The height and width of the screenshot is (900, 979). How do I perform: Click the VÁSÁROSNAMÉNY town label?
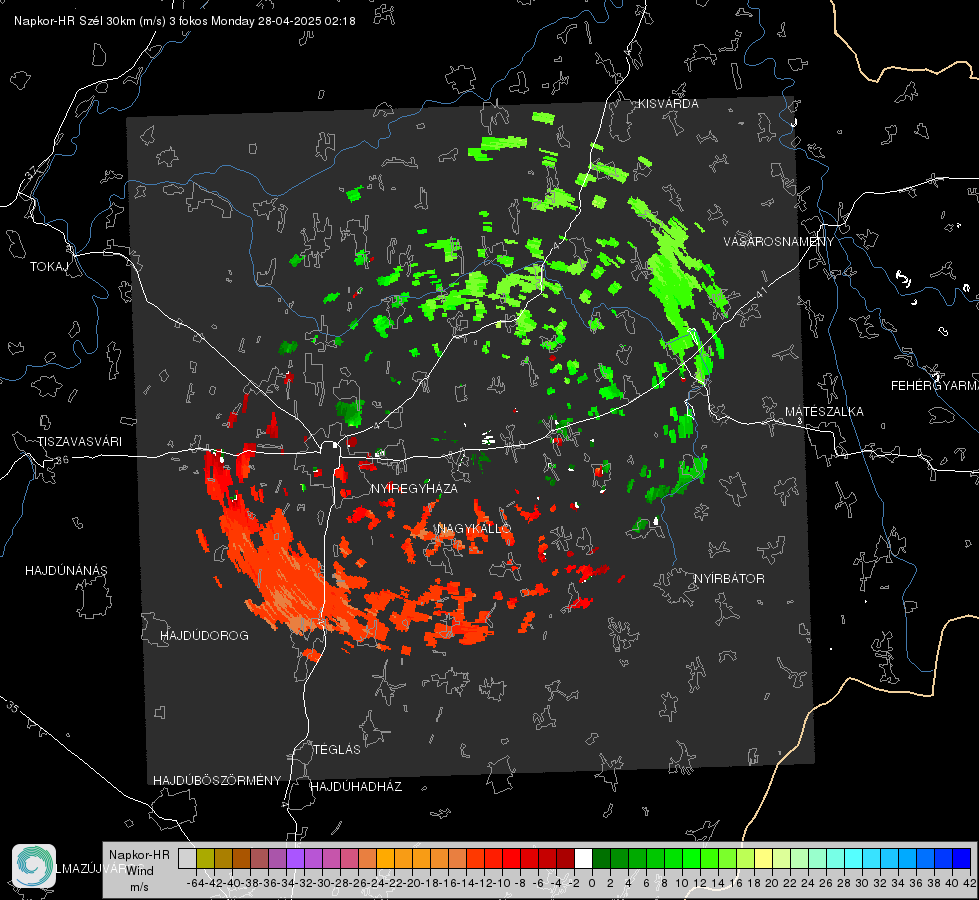pyautogui.click(x=779, y=242)
